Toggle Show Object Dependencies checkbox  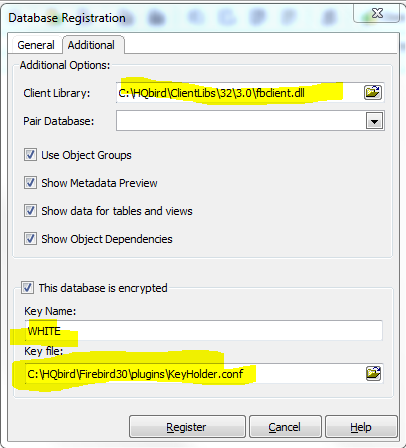point(30,239)
